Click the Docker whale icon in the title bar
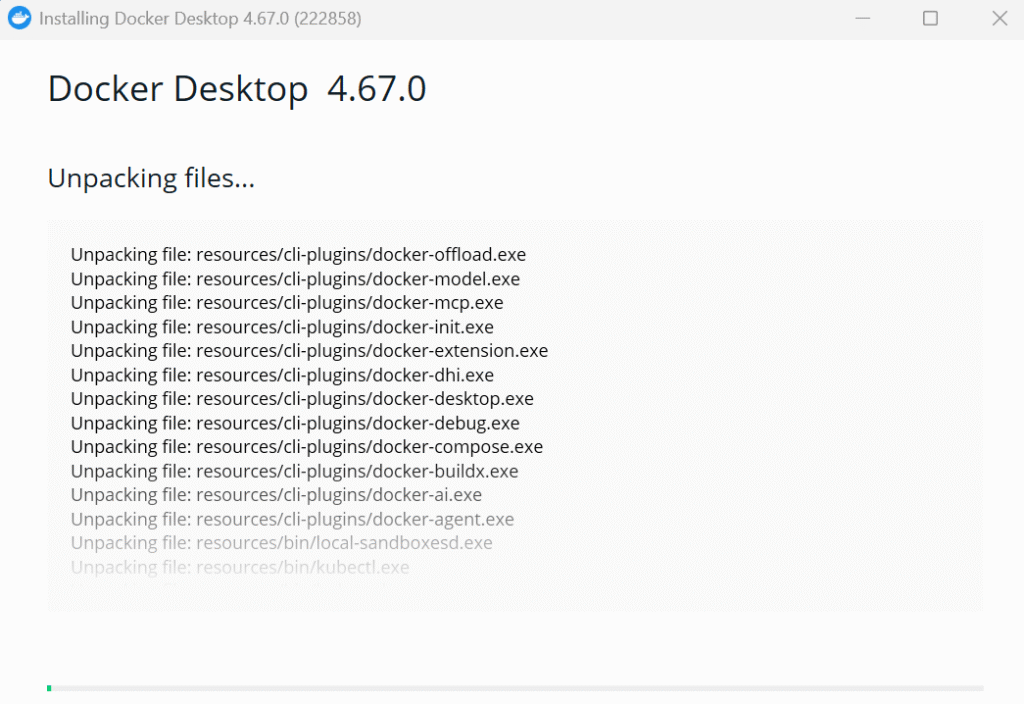This screenshot has width=1024, height=704. click(19, 18)
